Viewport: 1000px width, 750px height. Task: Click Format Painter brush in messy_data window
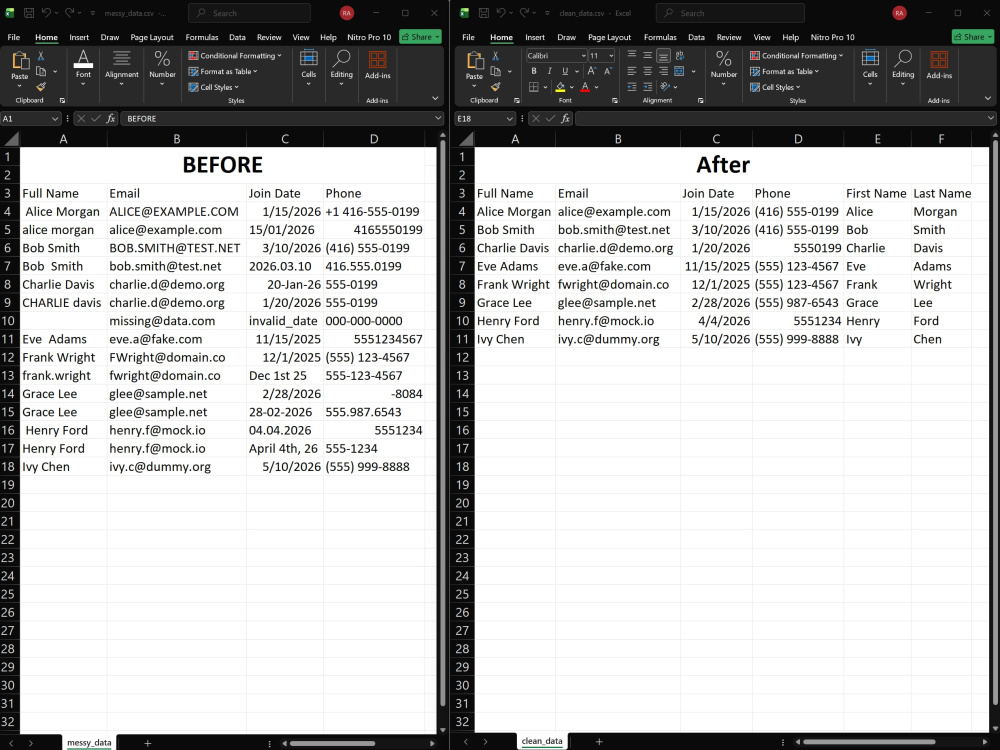[41, 86]
